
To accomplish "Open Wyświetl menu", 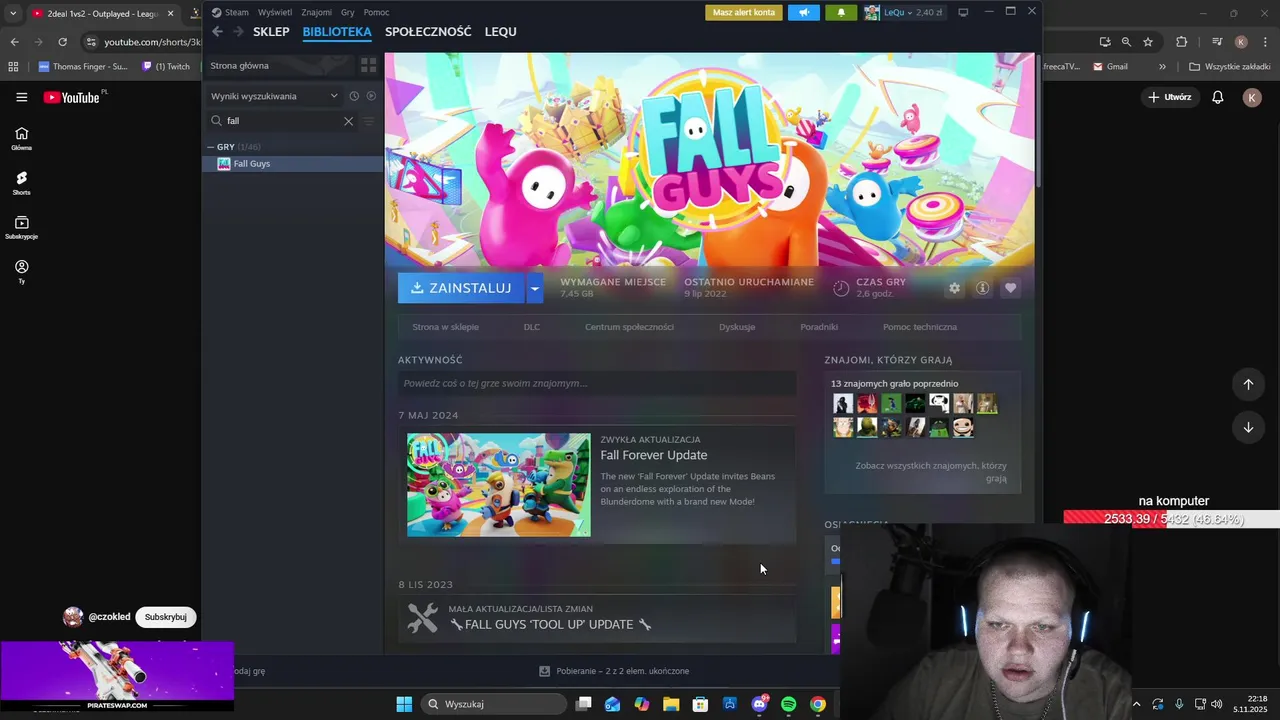I will tap(275, 12).
